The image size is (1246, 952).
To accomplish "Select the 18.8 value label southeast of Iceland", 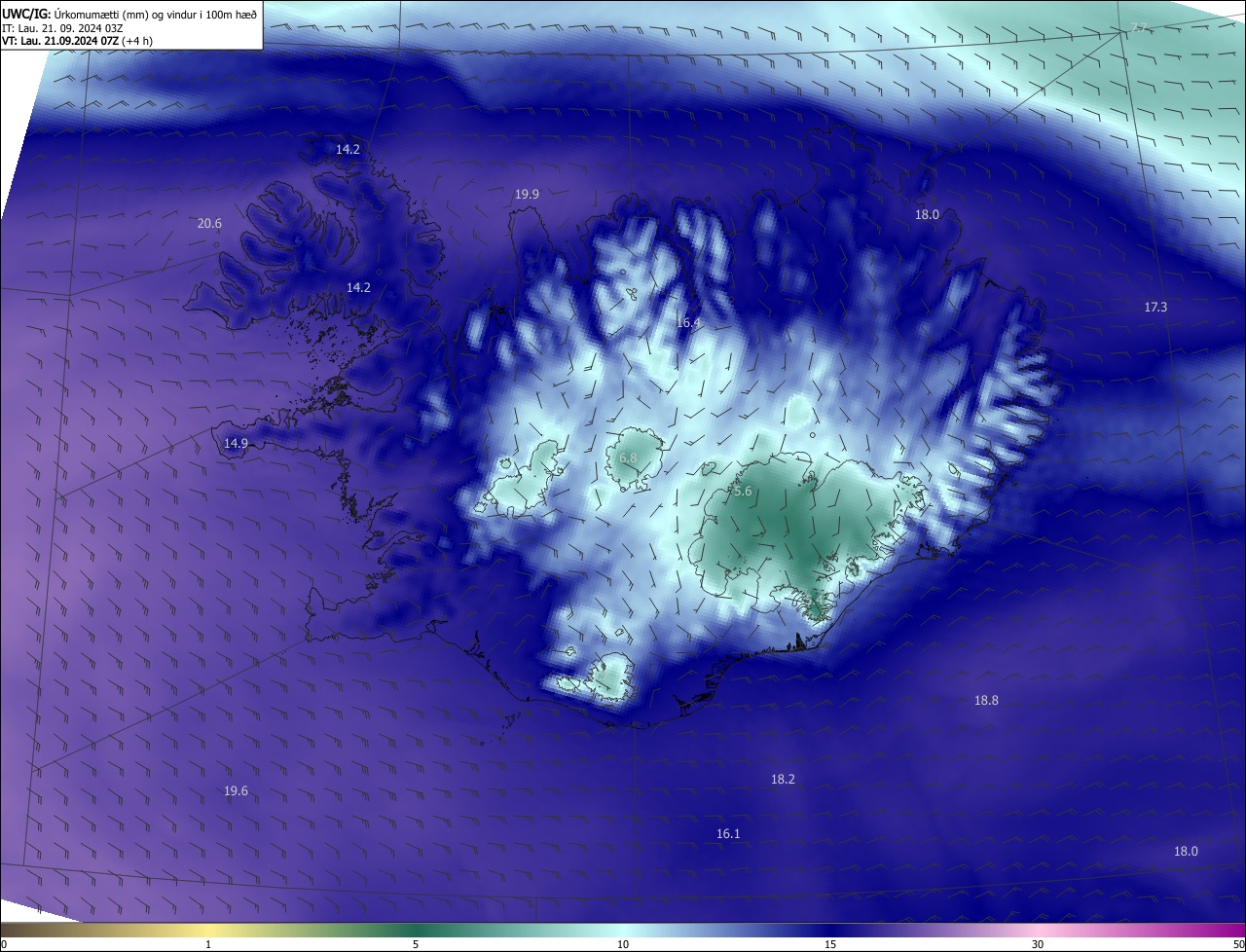I will click(986, 701).
